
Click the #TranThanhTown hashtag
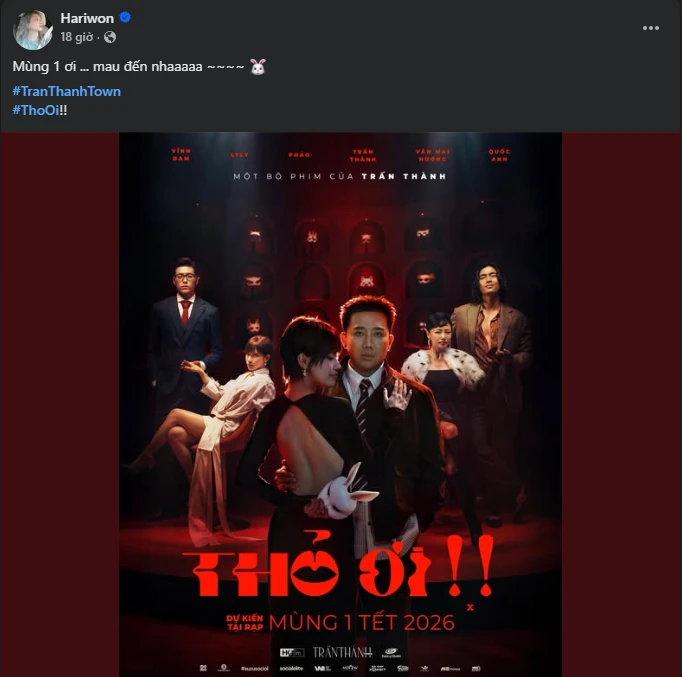[x=67, y=91]
